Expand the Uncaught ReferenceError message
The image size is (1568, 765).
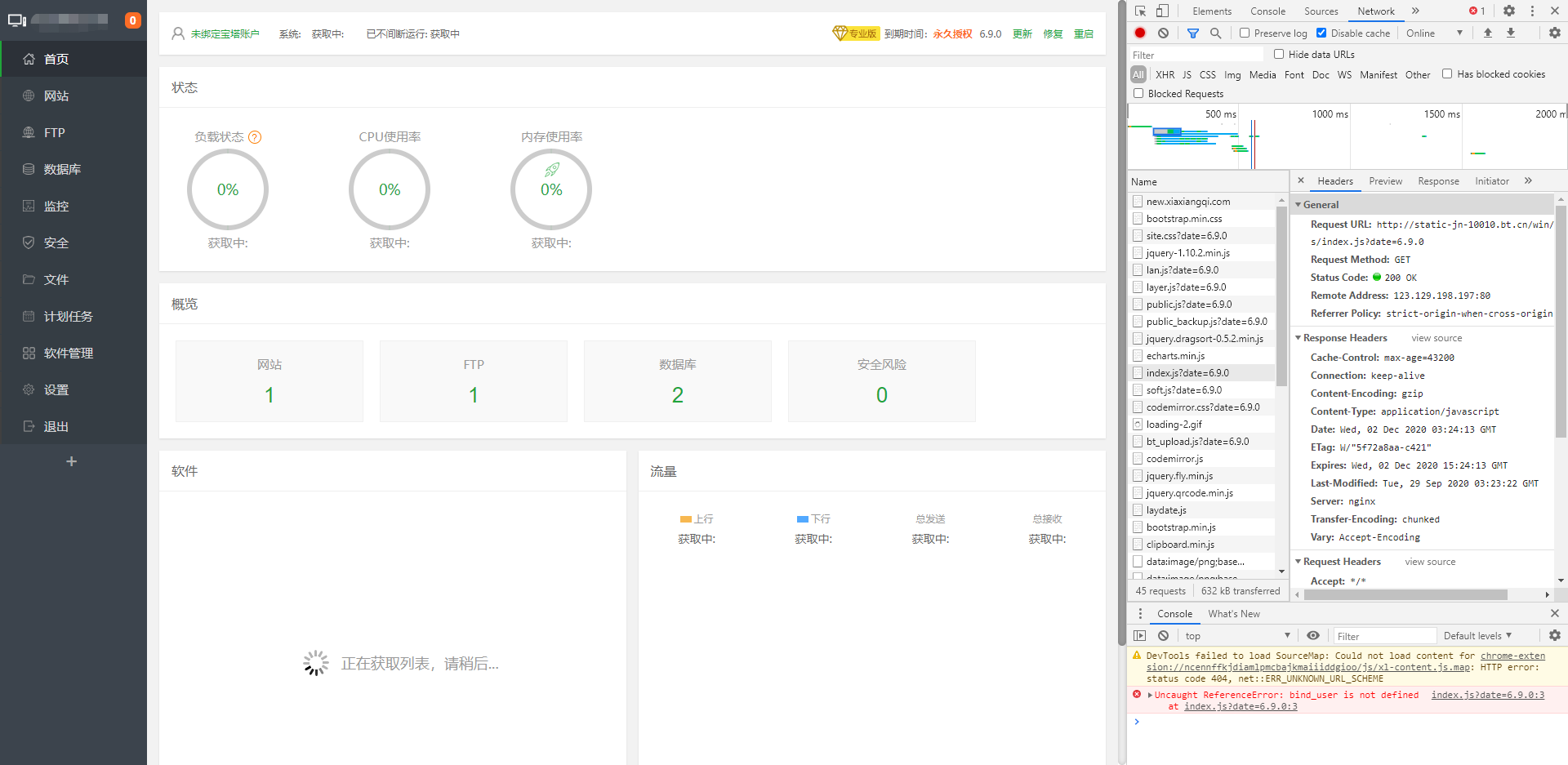pyautogui.click(x=1150, y=695)
